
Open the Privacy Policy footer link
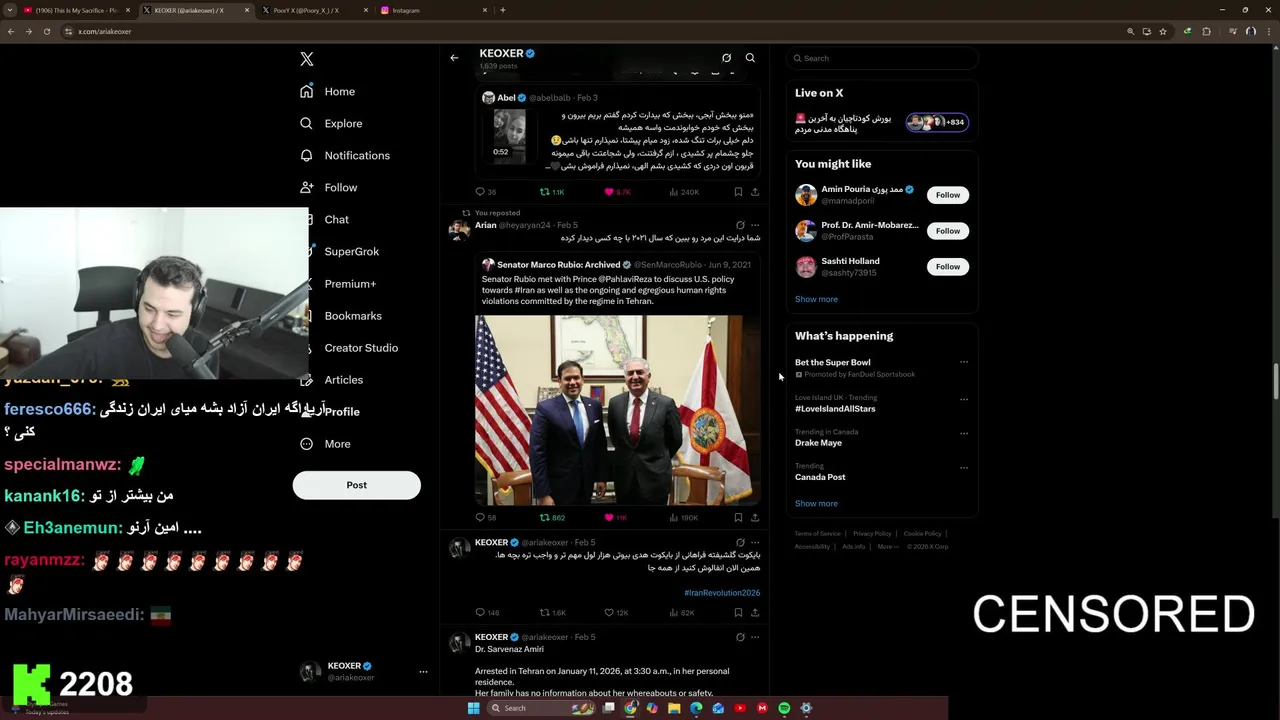coord(872,534)
